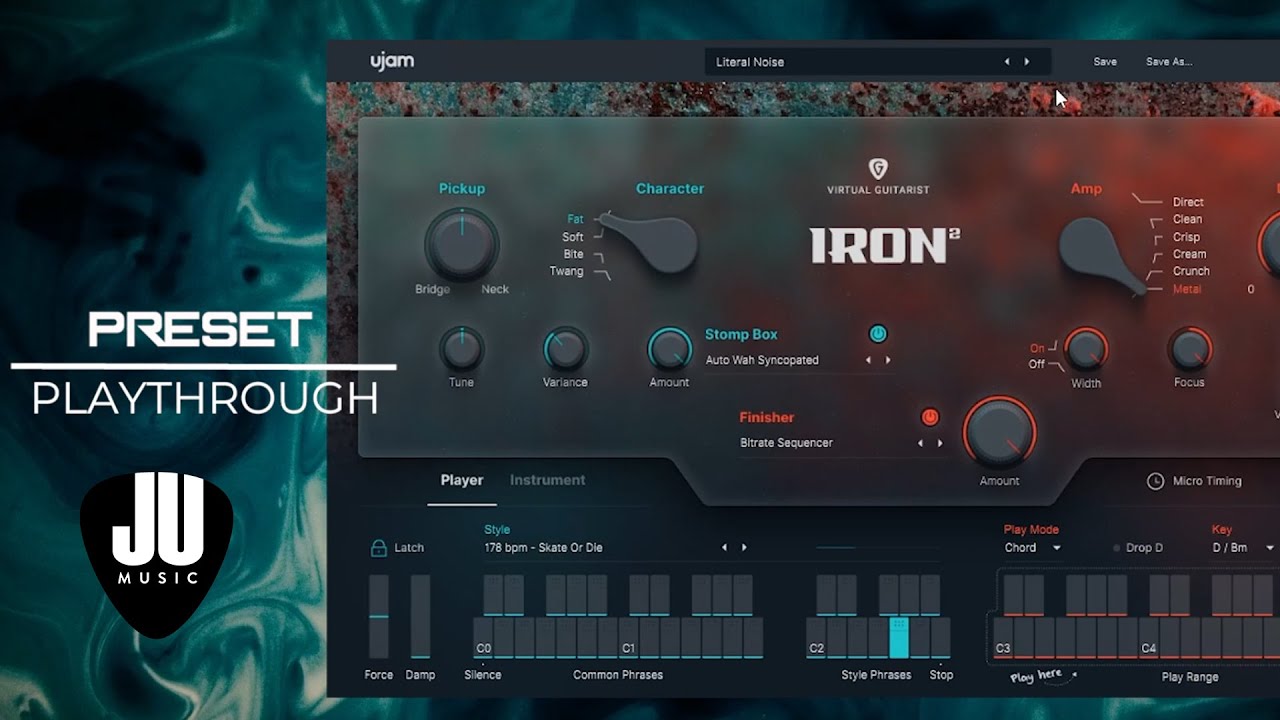Viewport: 1280px width, 720px height.
Task: Click the C3 play range key
Action: pos(1003,638)
